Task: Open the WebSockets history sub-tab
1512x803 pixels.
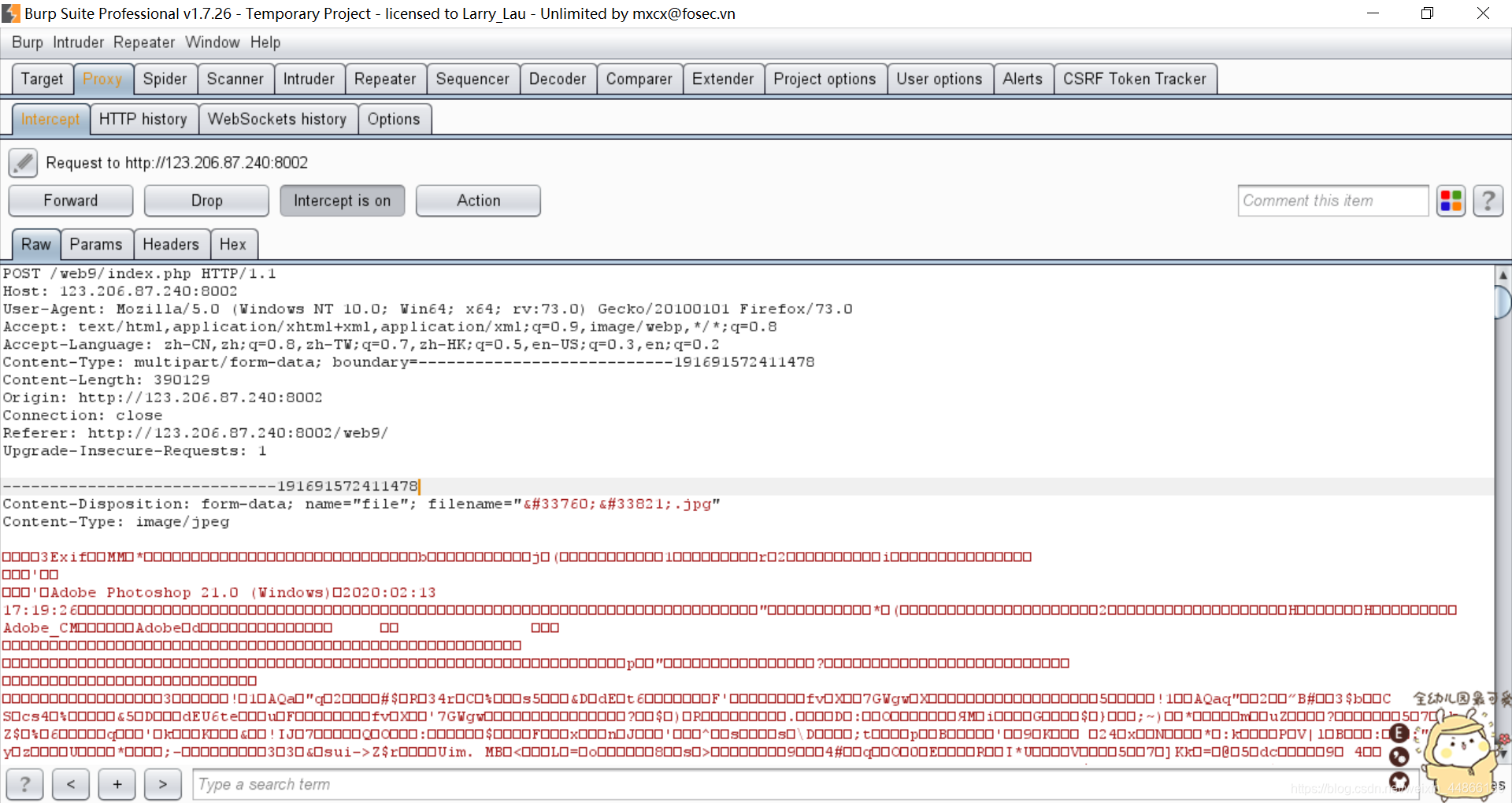Action: tap(277, 119)
